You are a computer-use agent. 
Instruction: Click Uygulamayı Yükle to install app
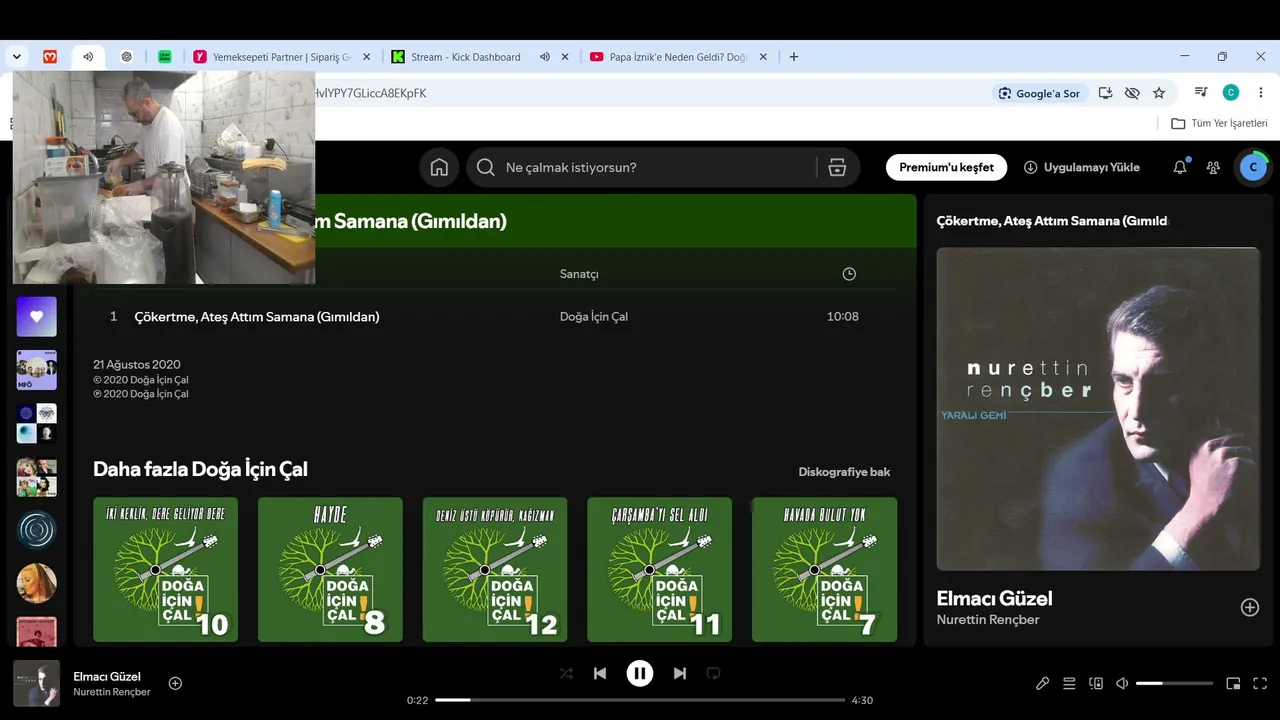pos(1081,168)
